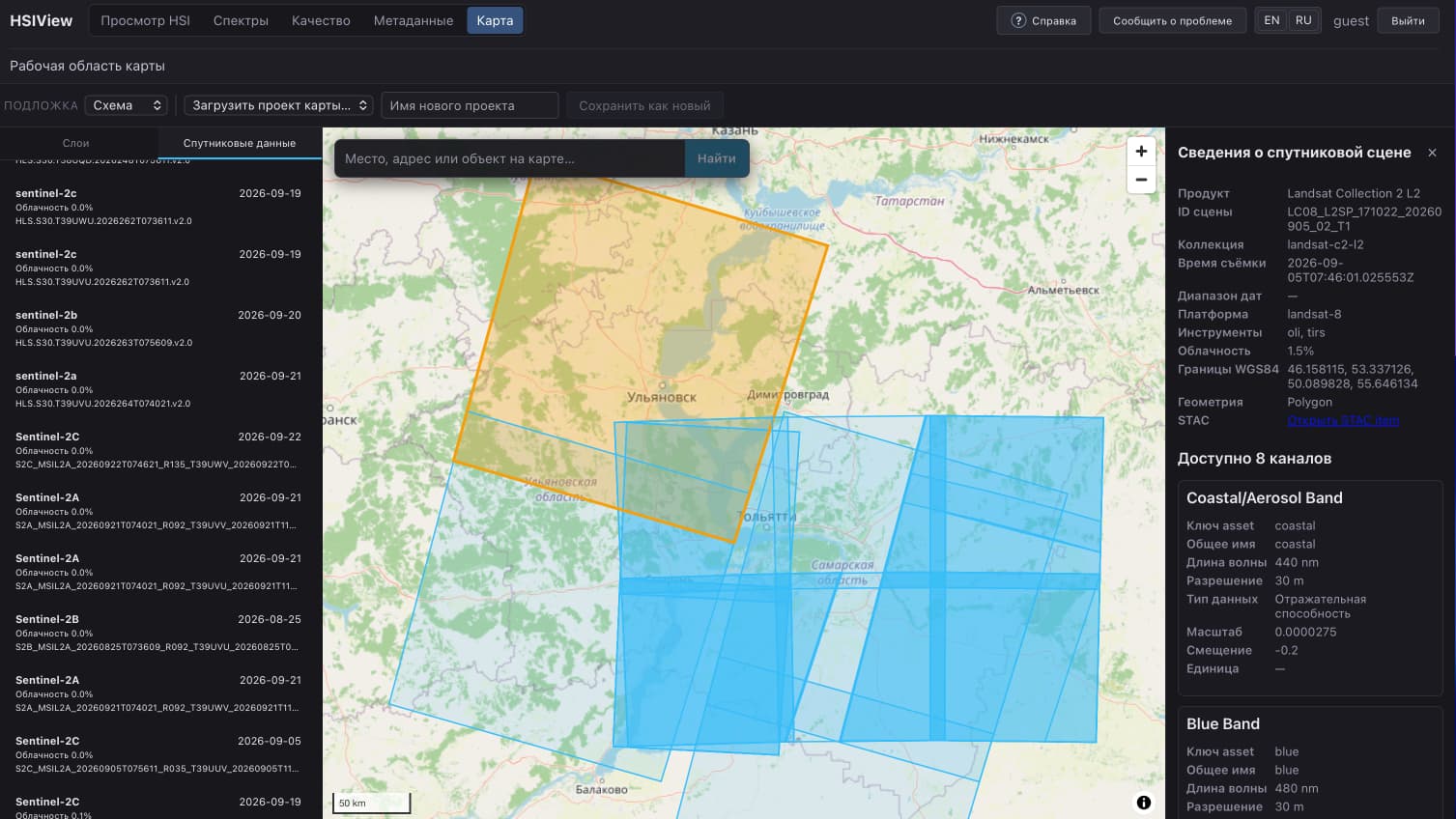Switch interface language to RU
The width and height of the screenshot is (1456, 819).
pos(1303,20)
